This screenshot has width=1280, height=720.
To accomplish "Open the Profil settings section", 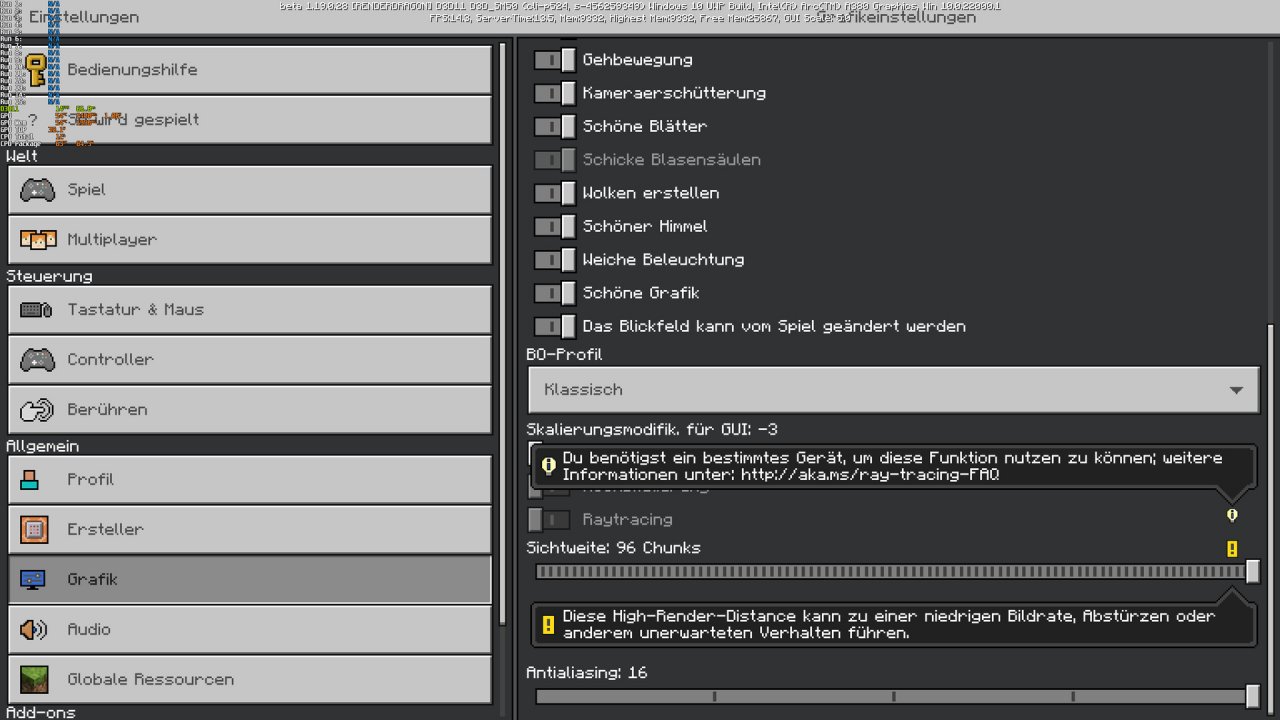I will [x=250, y=480].
